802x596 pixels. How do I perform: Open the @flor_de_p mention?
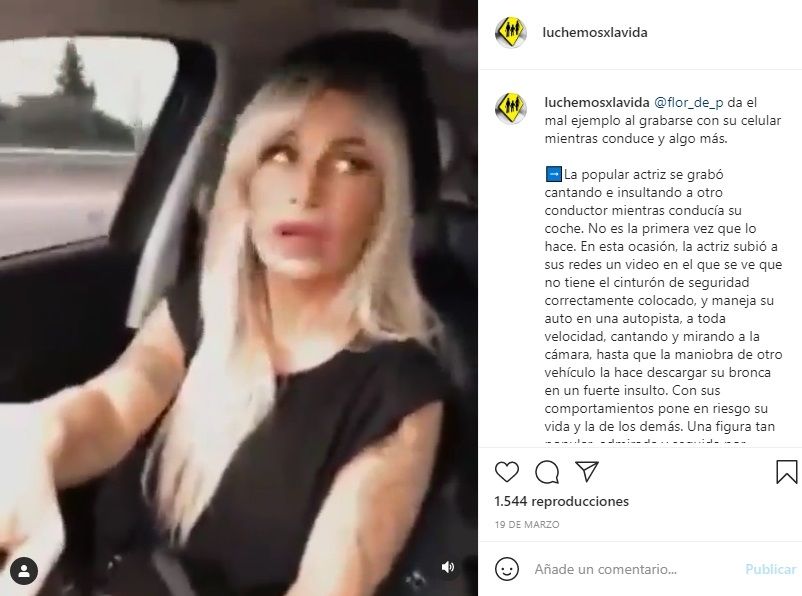click(689, 103)
